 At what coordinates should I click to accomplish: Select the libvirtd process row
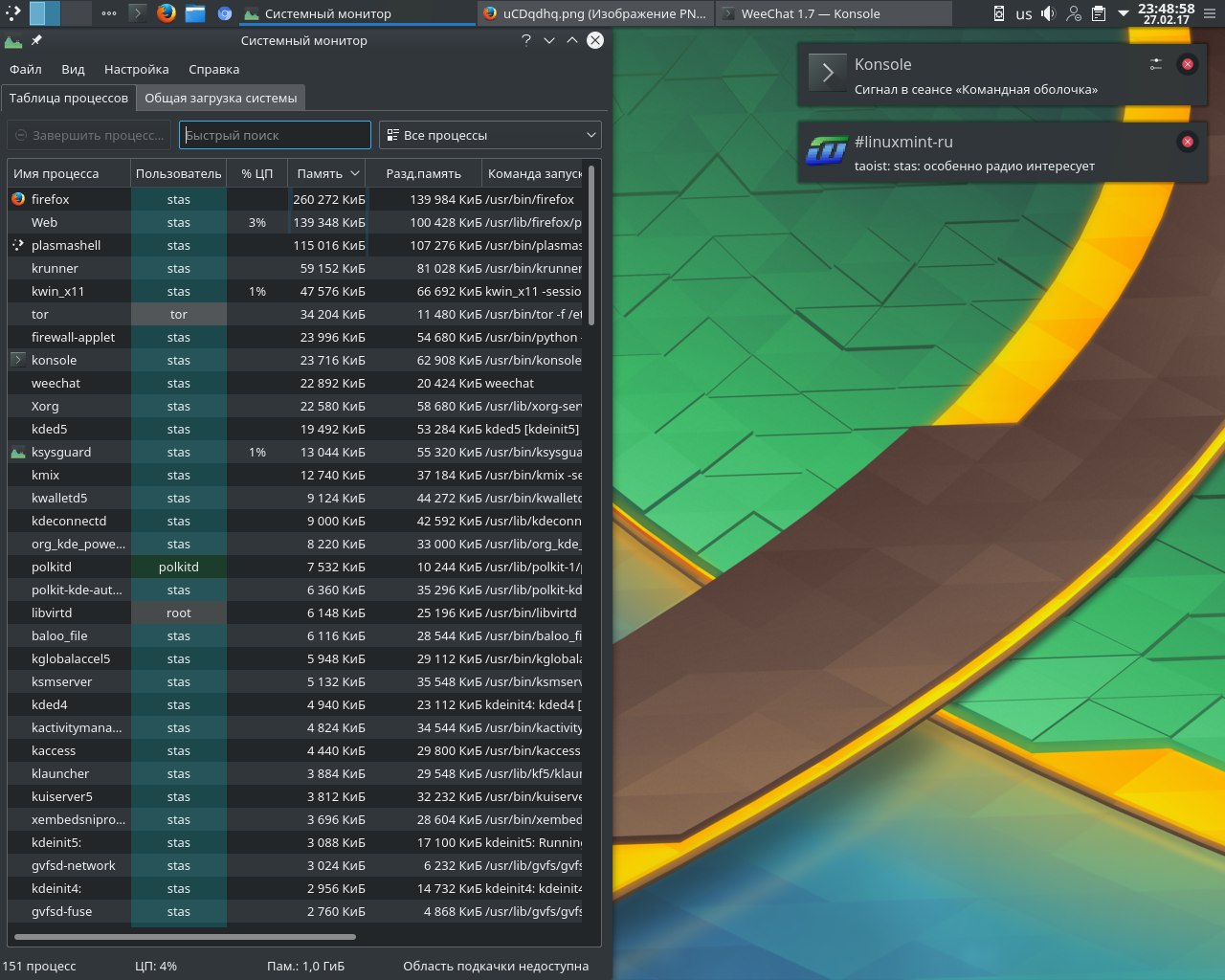click(x=296, y=612)
